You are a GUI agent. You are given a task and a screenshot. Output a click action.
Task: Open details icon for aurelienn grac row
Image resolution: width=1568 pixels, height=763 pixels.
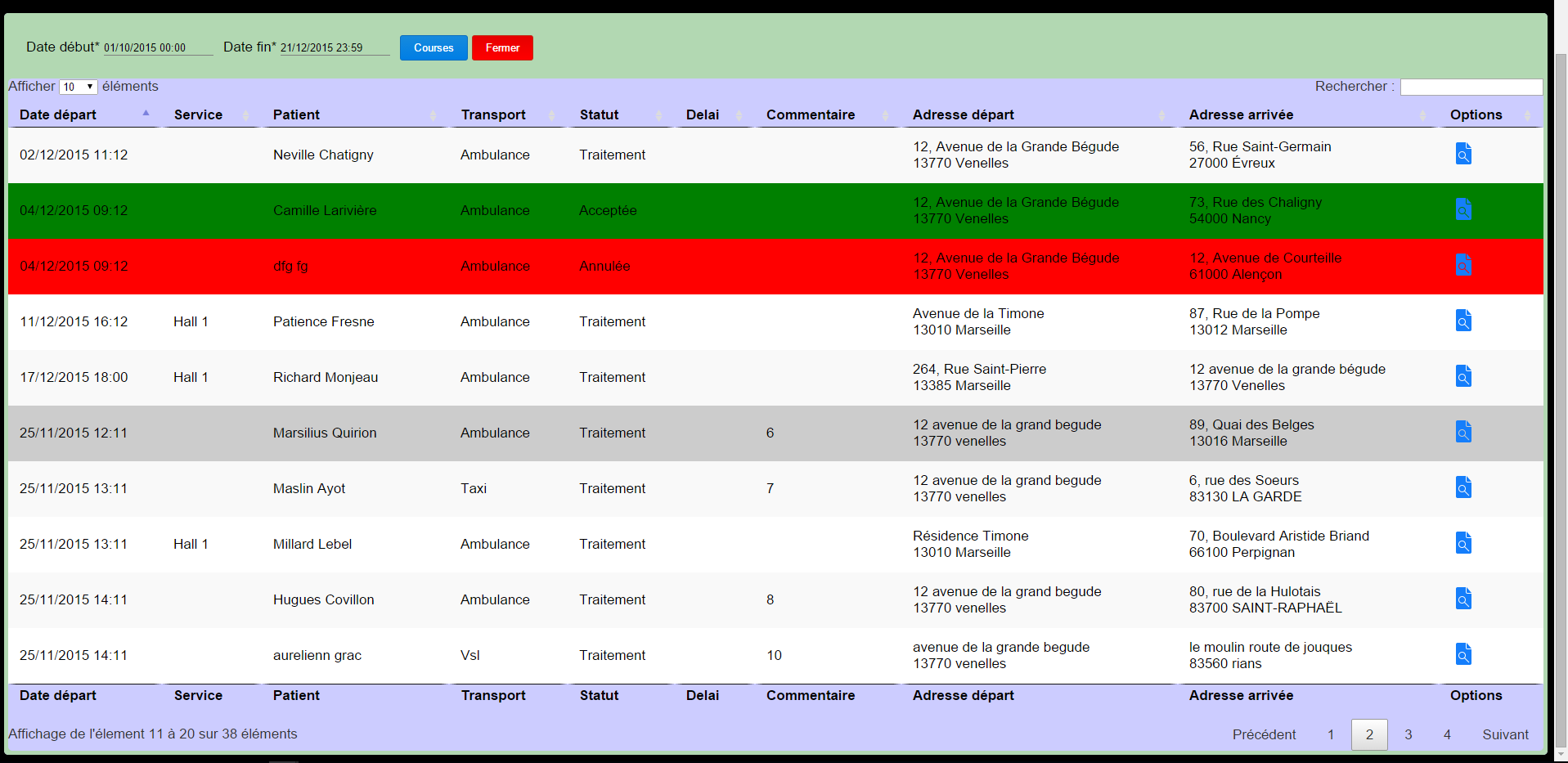(1463, 654)
